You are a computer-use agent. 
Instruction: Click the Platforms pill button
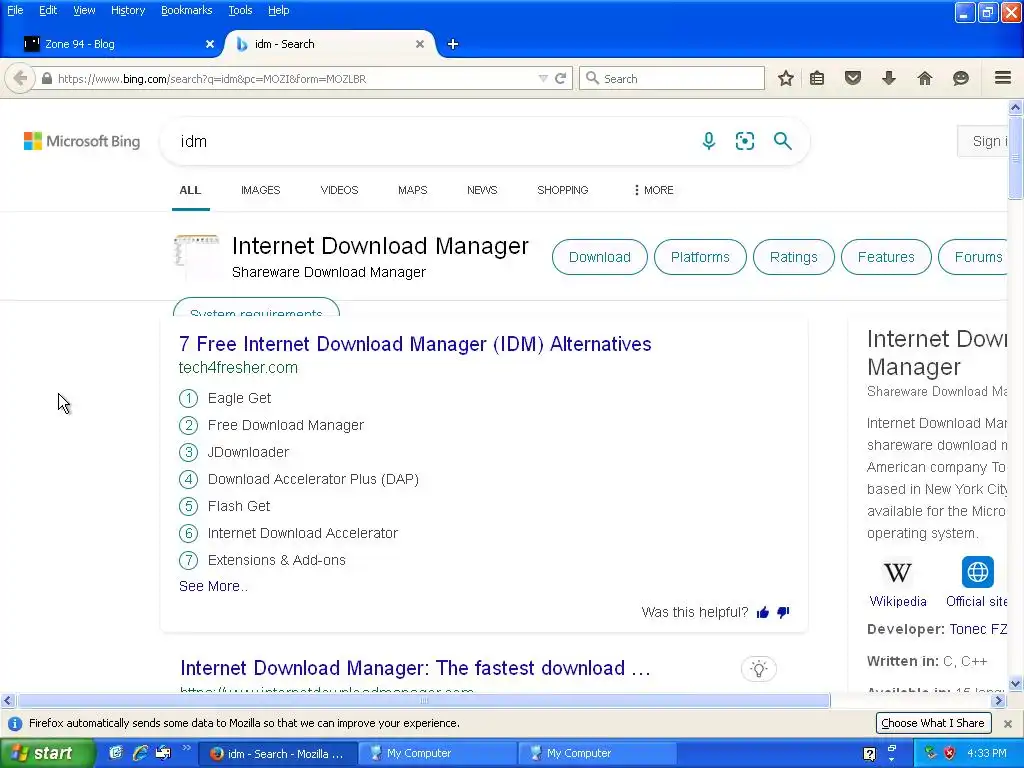pyautogui.click(x=700, y=257)
